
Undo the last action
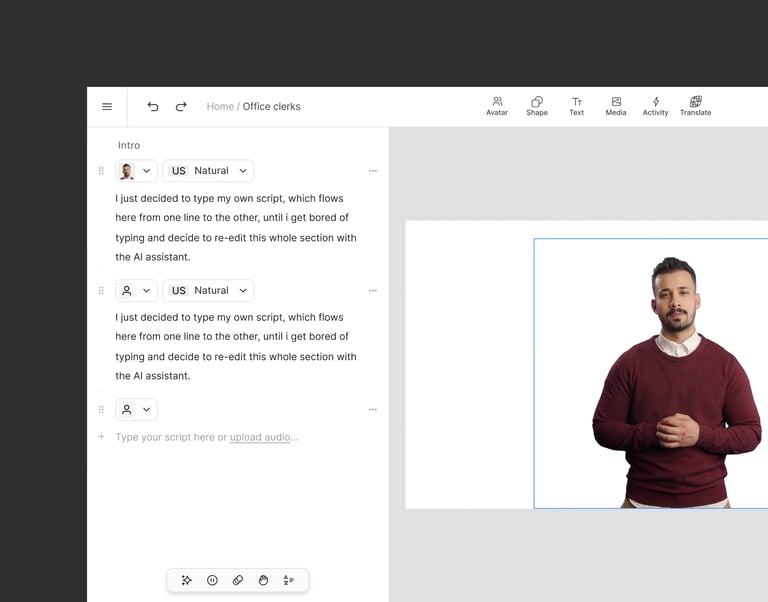pyautogui.click(x=153, y=107)
